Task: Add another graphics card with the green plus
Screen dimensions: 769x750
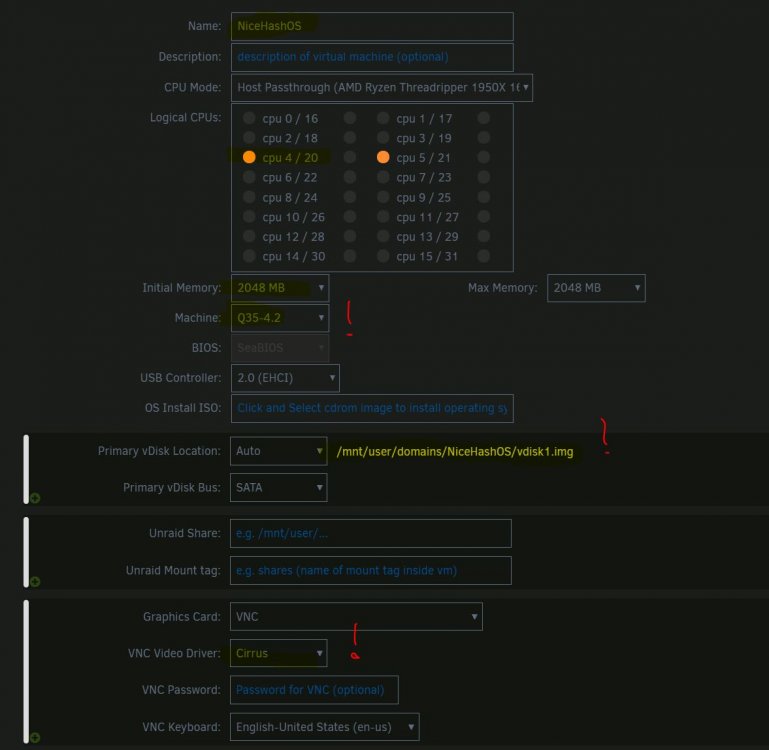Action: point(35,738)
